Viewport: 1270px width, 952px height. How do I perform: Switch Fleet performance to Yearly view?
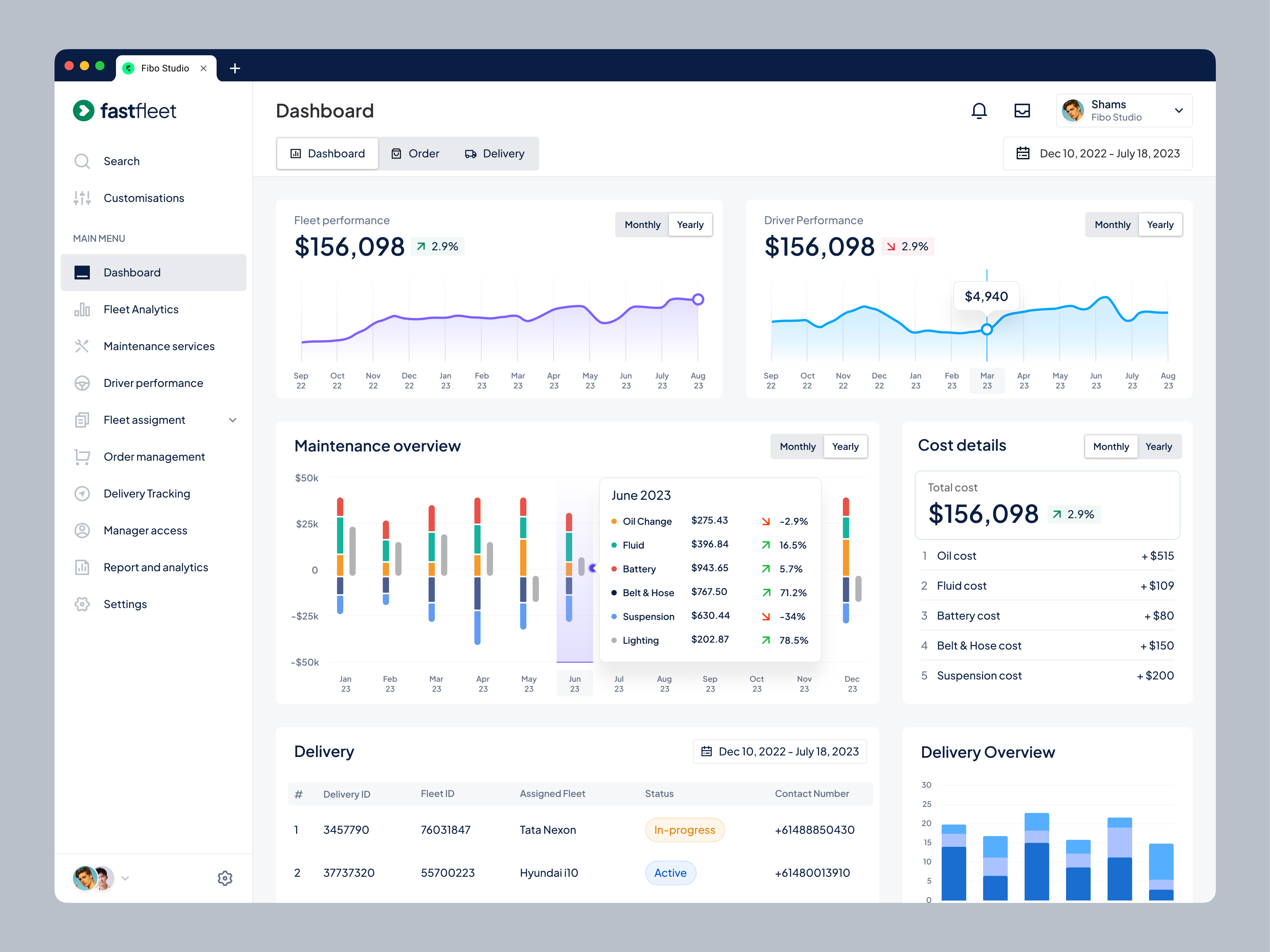click(690, 224)
